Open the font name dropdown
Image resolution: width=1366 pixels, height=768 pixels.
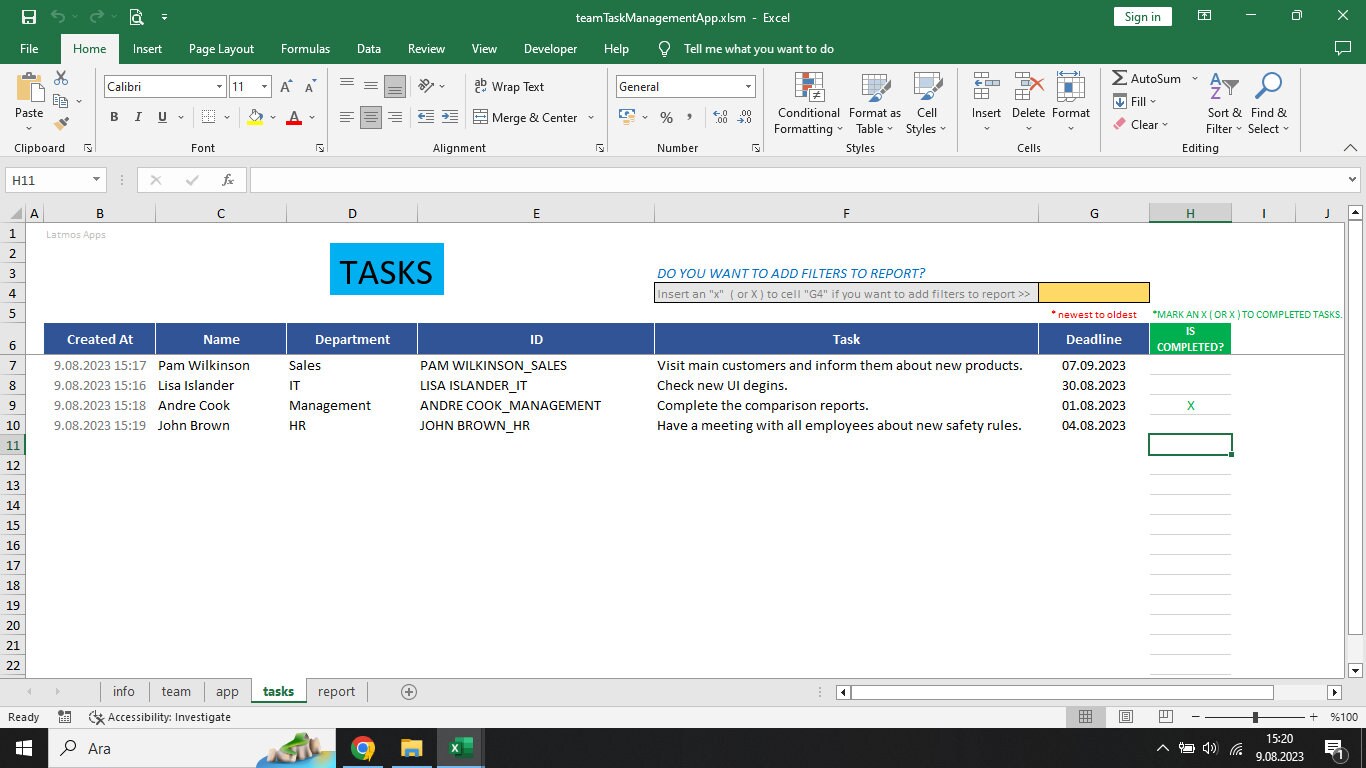pyautogui.click(x=221, y=87)
